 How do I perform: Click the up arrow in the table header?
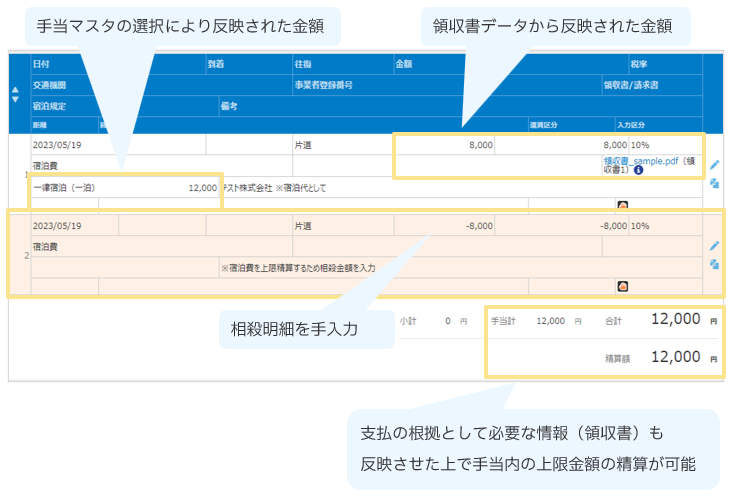tap(14, 90)
